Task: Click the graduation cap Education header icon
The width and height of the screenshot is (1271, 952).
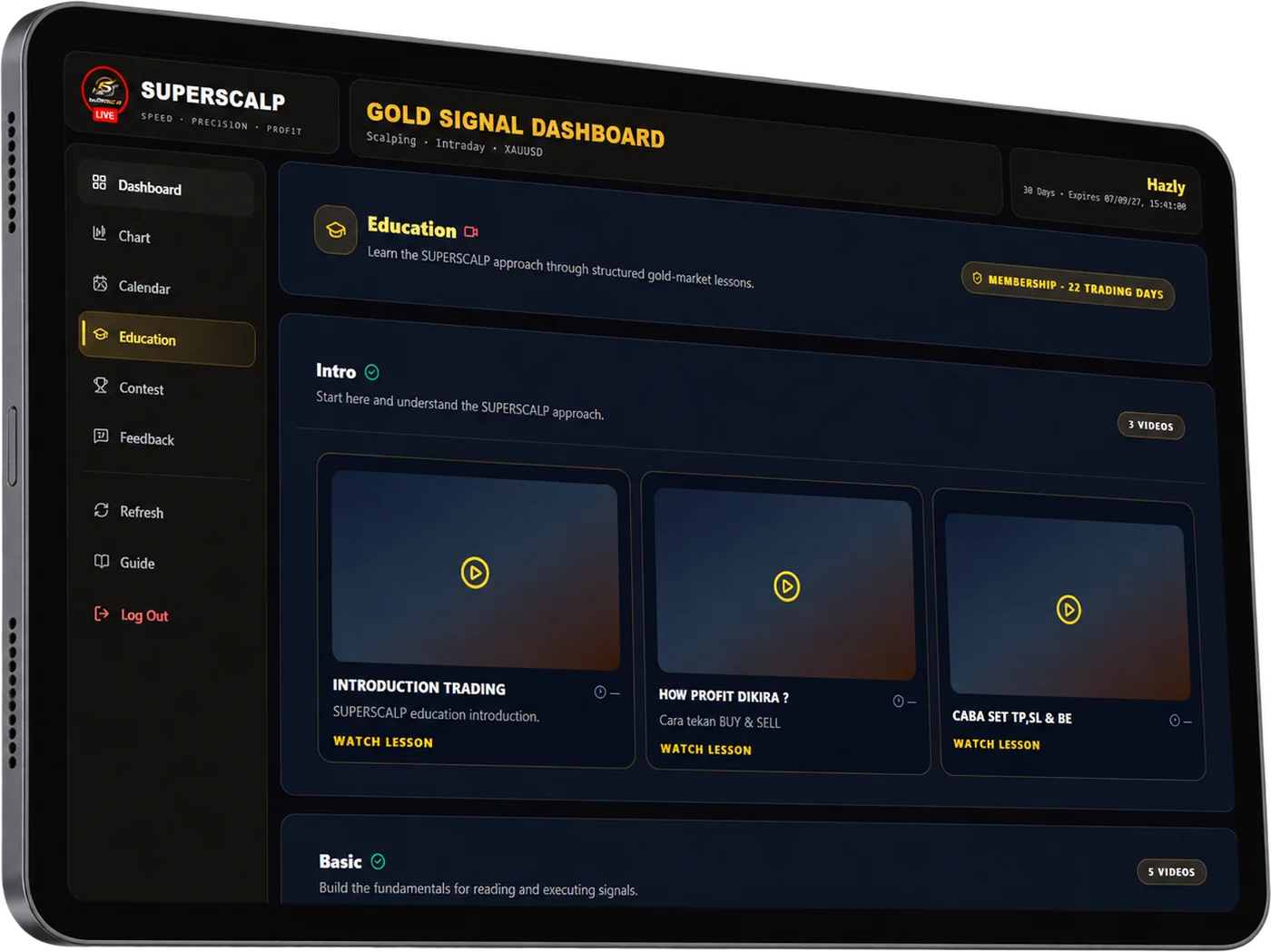Action: pyautogui.click(x=336, y=230)
